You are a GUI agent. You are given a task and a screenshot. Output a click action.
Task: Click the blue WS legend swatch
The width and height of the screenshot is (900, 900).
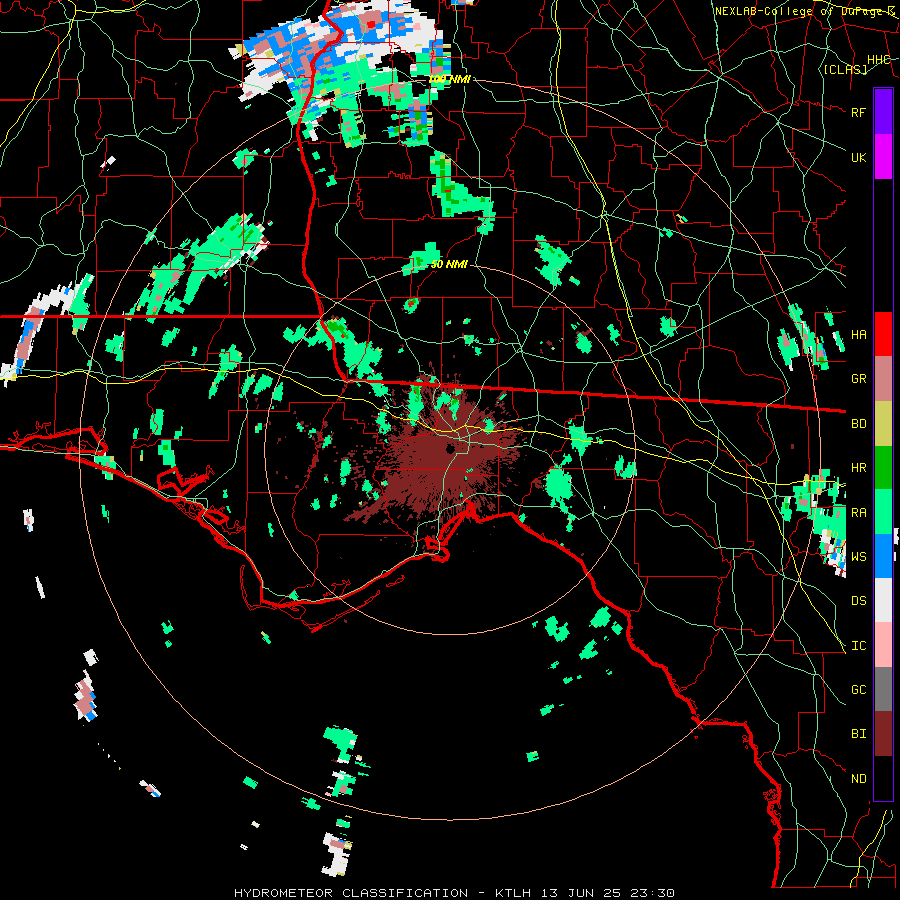883,556
